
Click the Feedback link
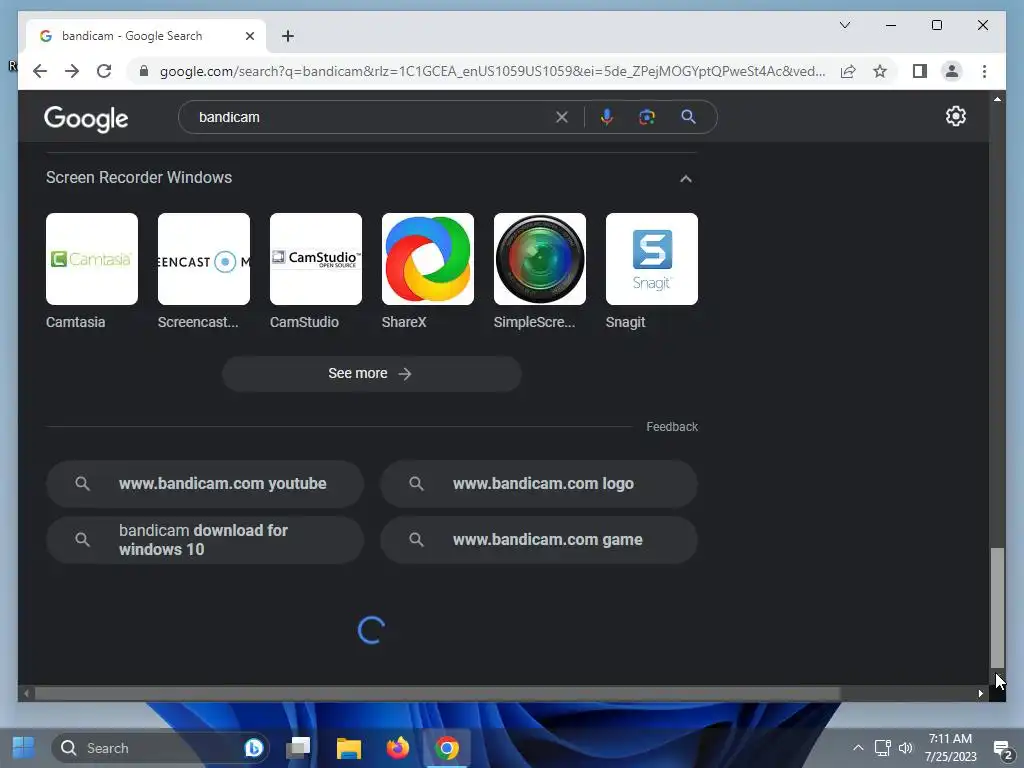672,426
